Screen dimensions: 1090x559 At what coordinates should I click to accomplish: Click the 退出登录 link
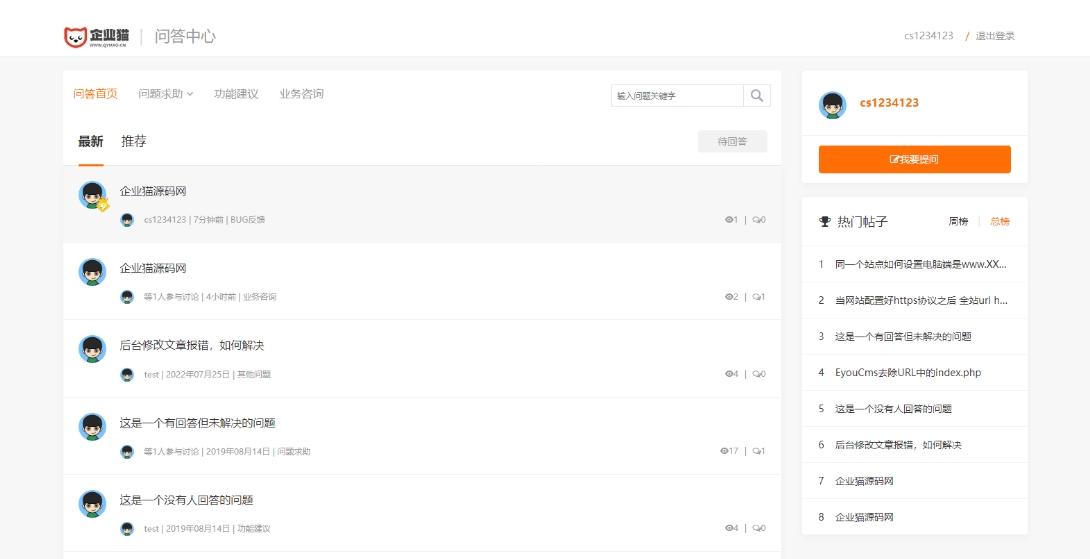[x=995, y=36]
